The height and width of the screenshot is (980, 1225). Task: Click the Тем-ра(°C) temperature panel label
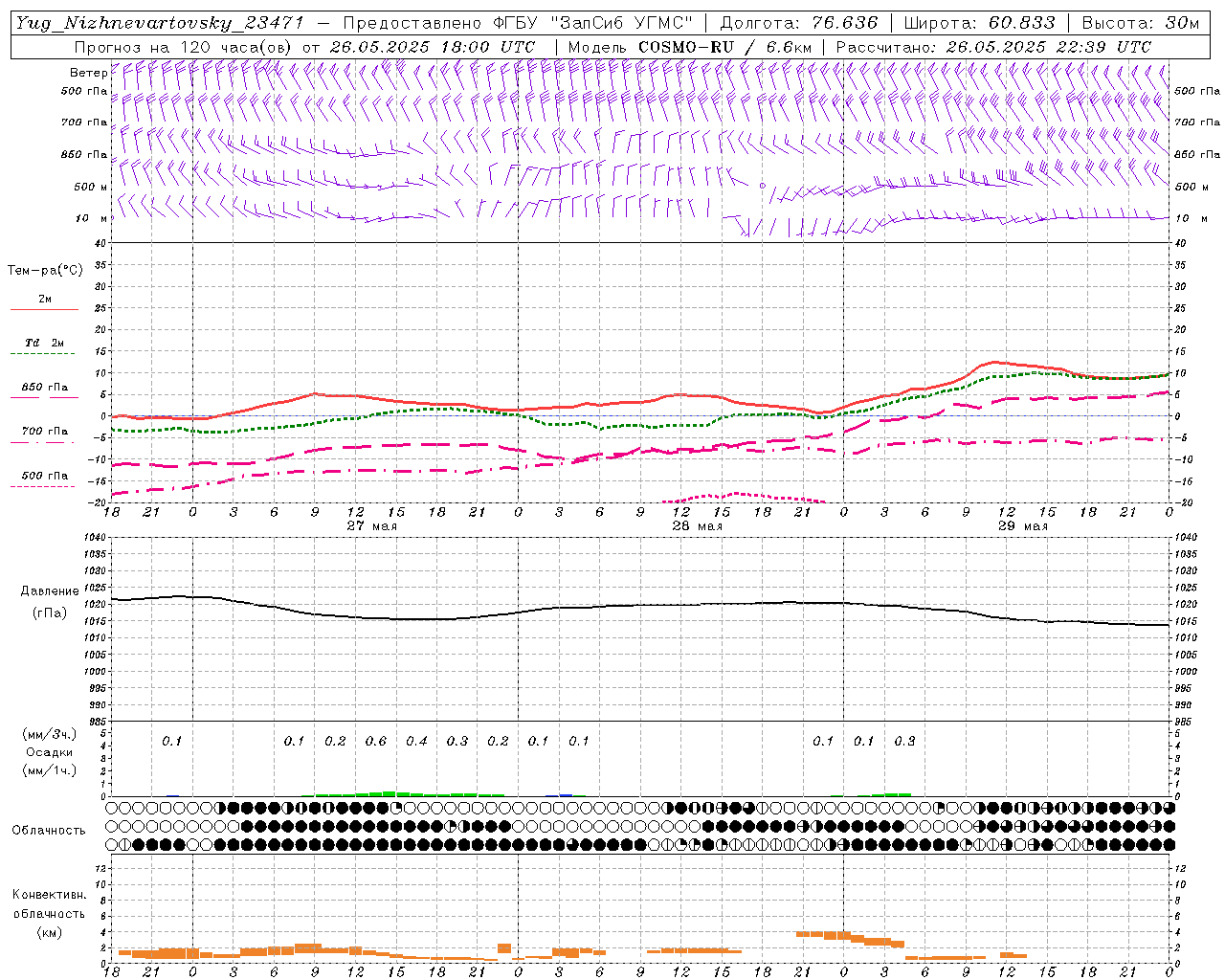pyautogui.click(x=45, y=271)
